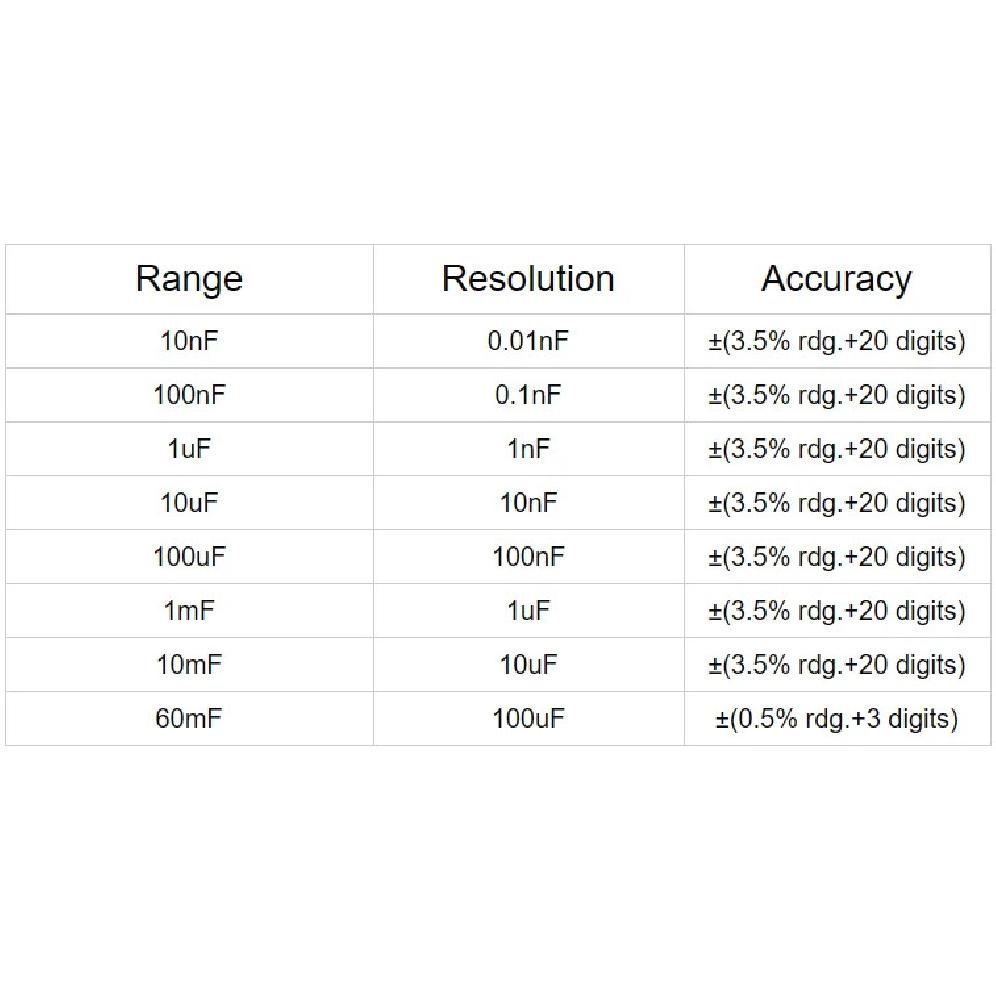Click the accuracy cell in the 10mF row
Viewport: 996px width, 996px height.
837,665
